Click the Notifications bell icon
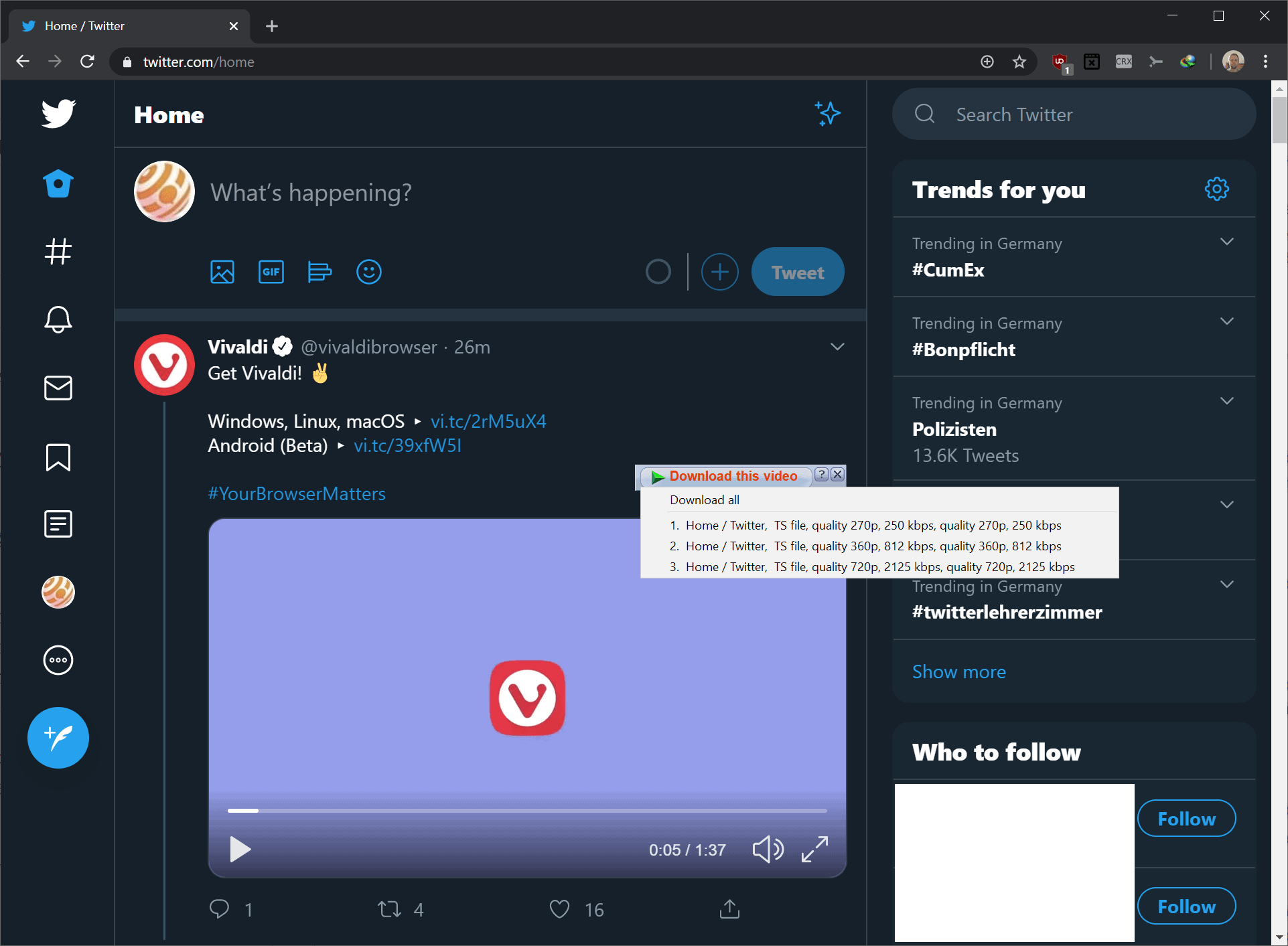Viewport: 1288px width, 946px height. (57, 319)
